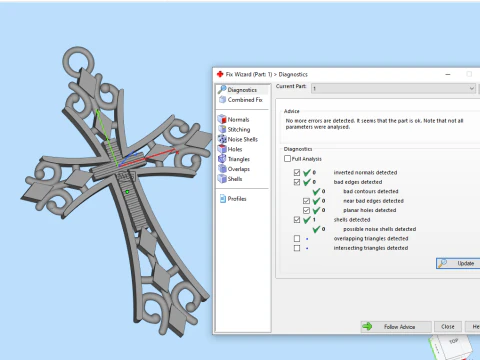This screenshot has height=360, width=480.
Task: Toggle the near bad edges detected checkbox
Action: pyautogui.click(x=306, y=201)
